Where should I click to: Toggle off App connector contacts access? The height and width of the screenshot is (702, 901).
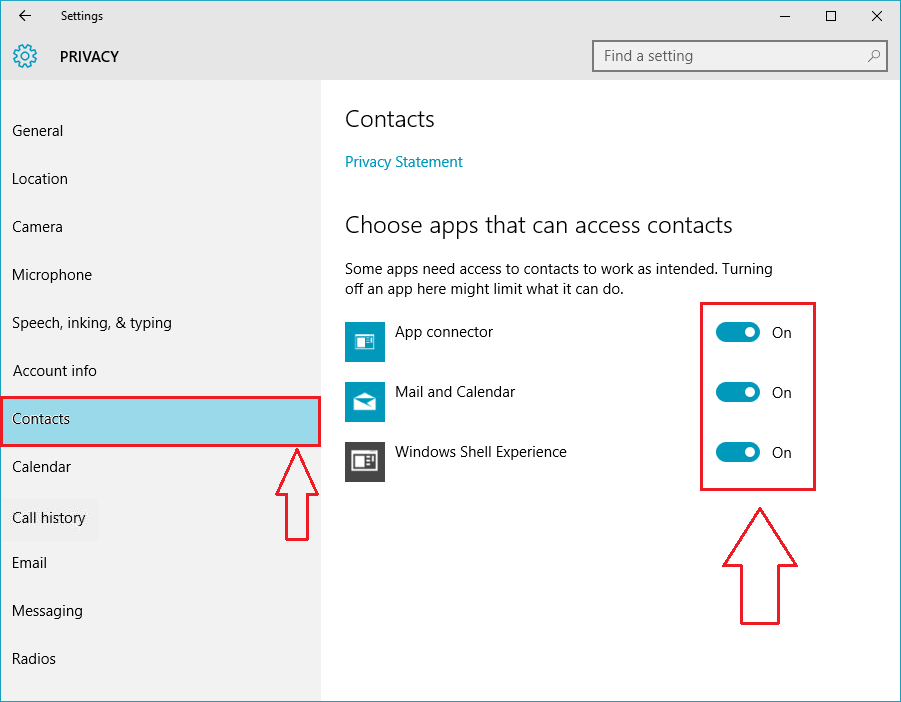click(738, 332)
